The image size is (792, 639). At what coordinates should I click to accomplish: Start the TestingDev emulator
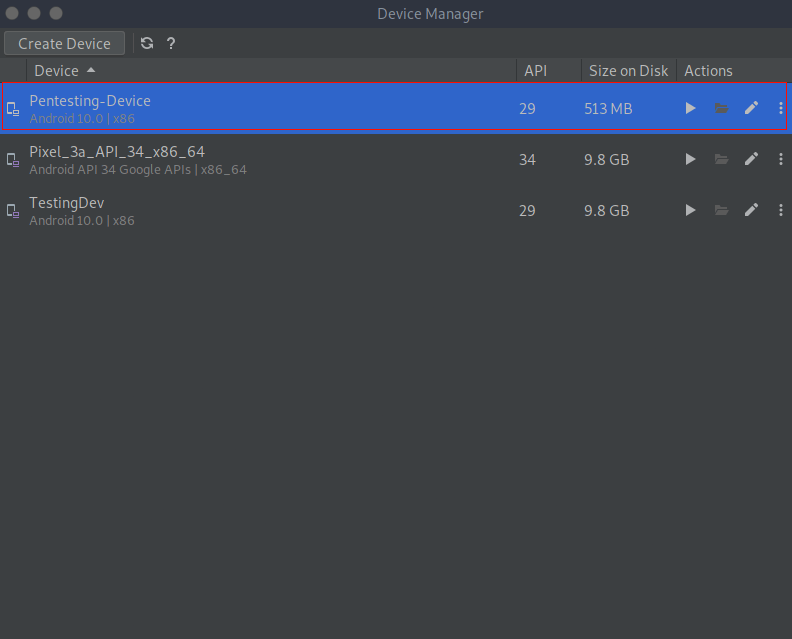[x=690, y=210]
